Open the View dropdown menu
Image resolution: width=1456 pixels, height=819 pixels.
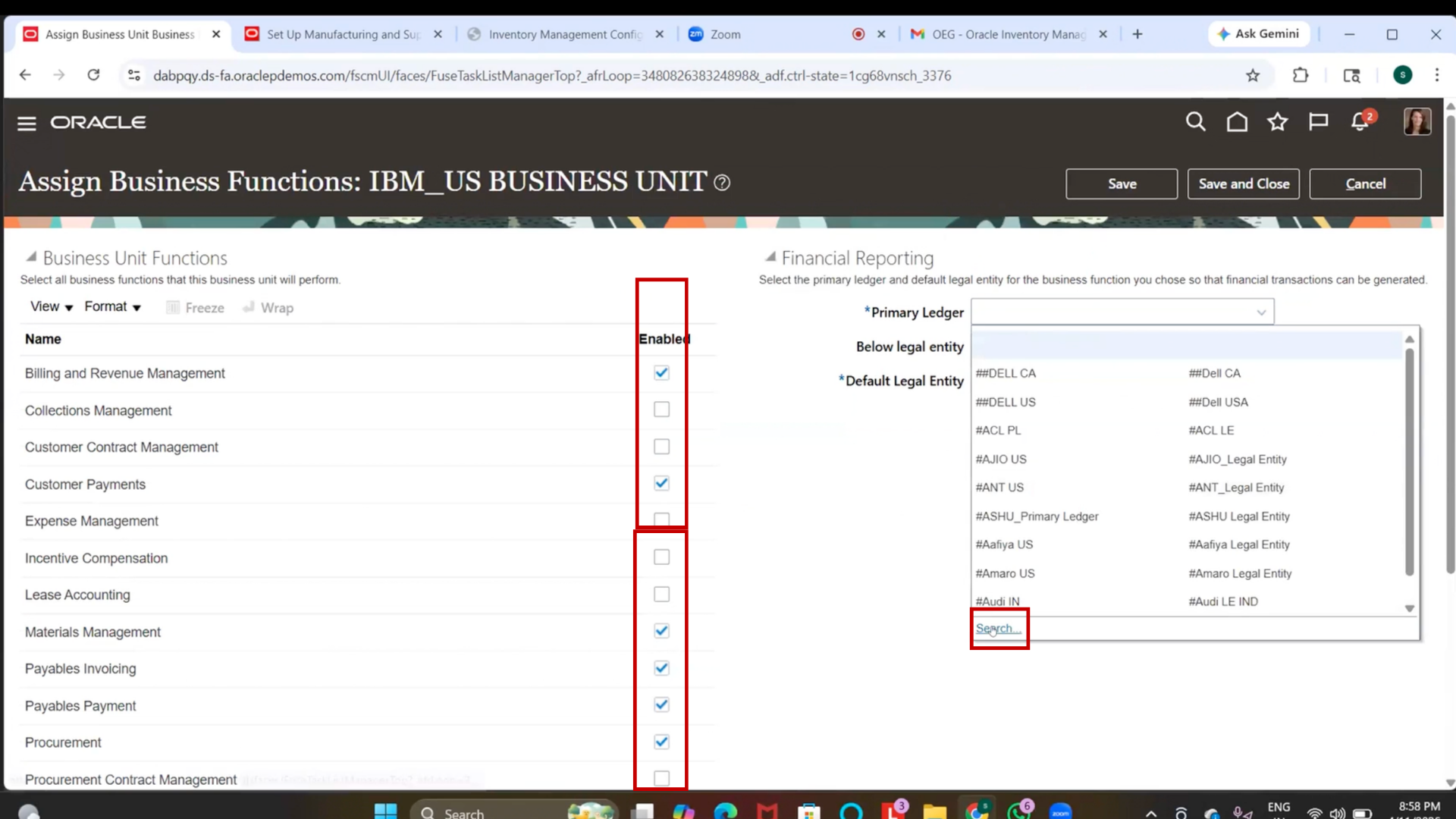point(51,306)
